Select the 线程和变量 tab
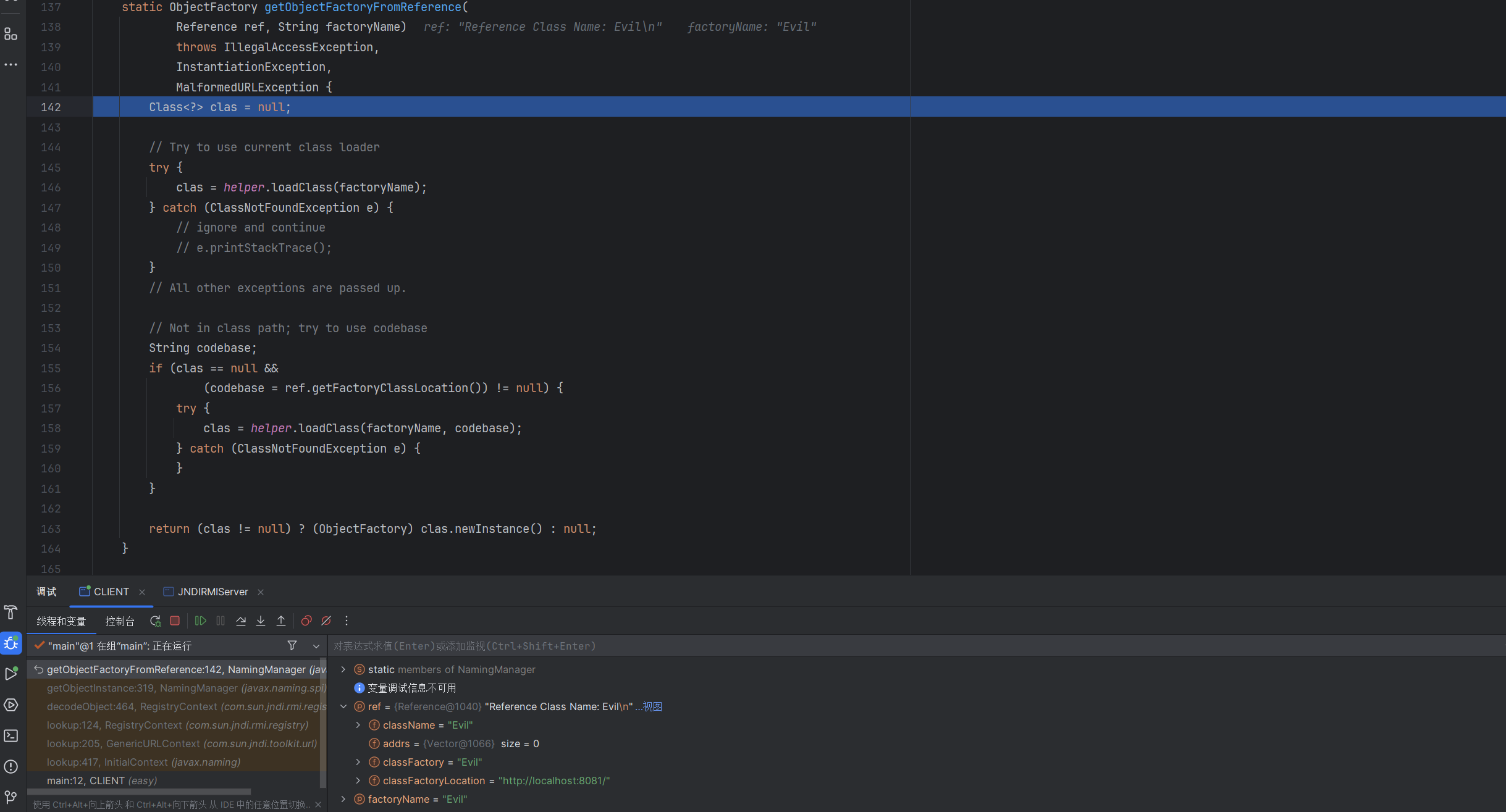 61,621
